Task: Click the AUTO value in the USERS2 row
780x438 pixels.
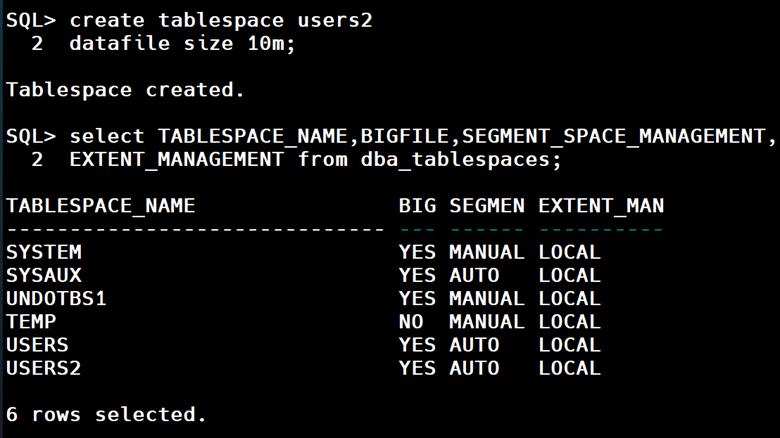Action: [474, 368]
